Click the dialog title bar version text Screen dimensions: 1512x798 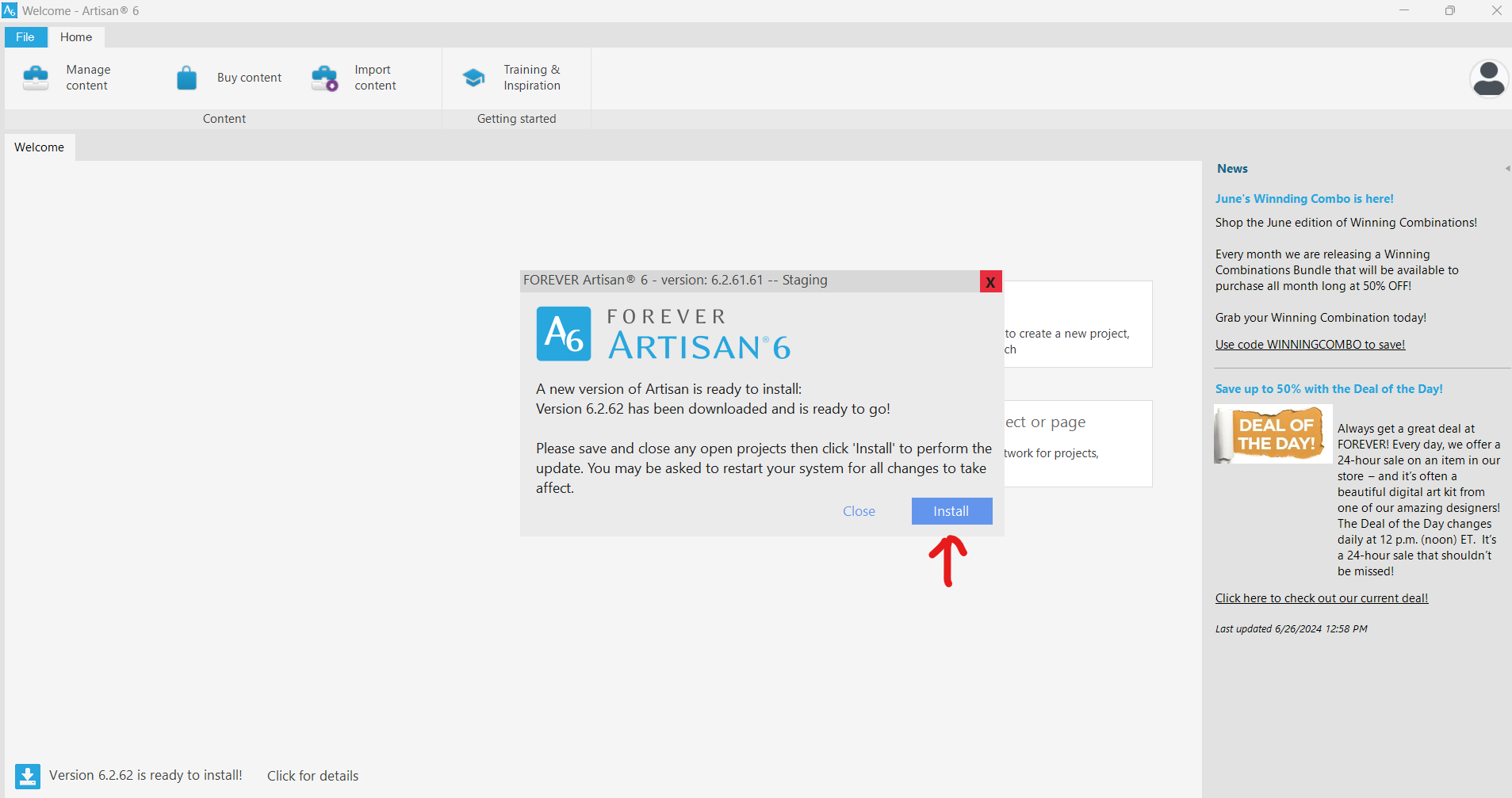676,280
